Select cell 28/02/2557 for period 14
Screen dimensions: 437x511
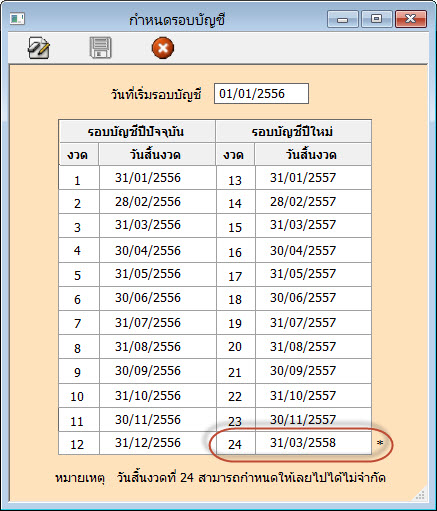click(313, 202)
